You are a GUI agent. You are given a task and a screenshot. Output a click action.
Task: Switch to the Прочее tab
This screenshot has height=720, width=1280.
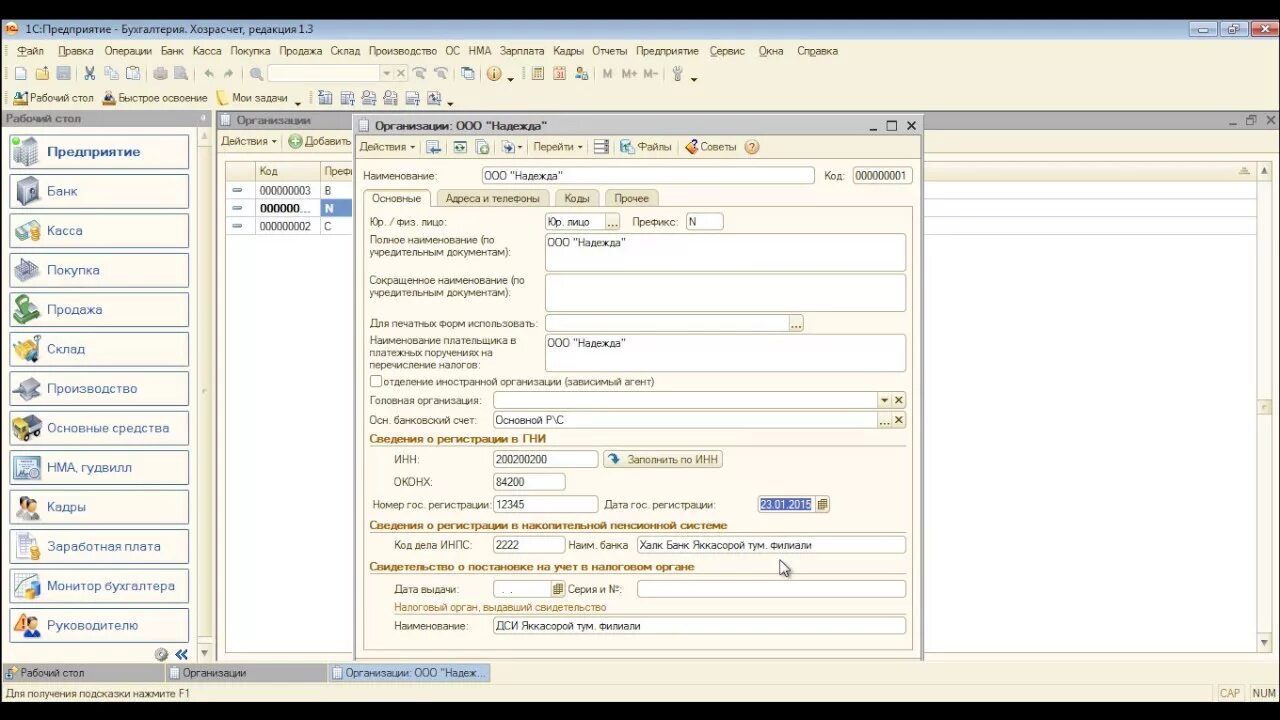632,198
